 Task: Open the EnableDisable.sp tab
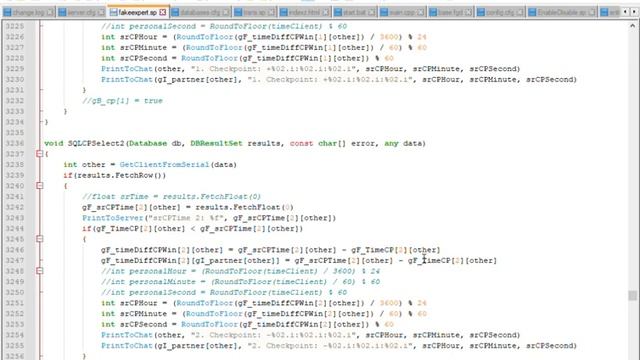coord(561,12)
